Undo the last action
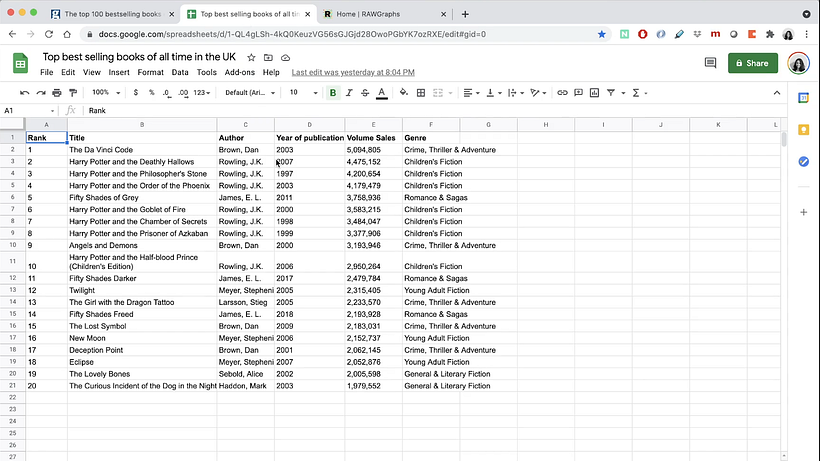The height and width of the screenshot is (461, 820). pos(24,93)
